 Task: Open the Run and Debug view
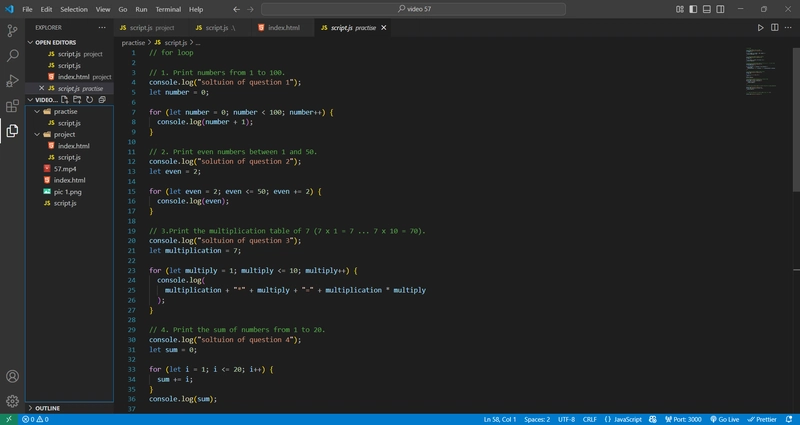pyautogui.click(x=12, y=81)
